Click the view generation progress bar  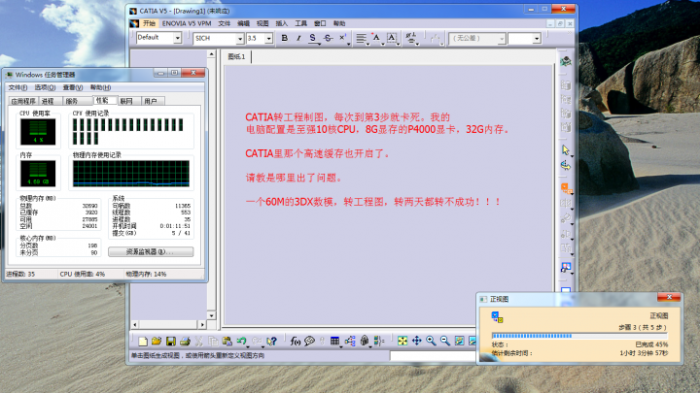(x=579, y=336)
